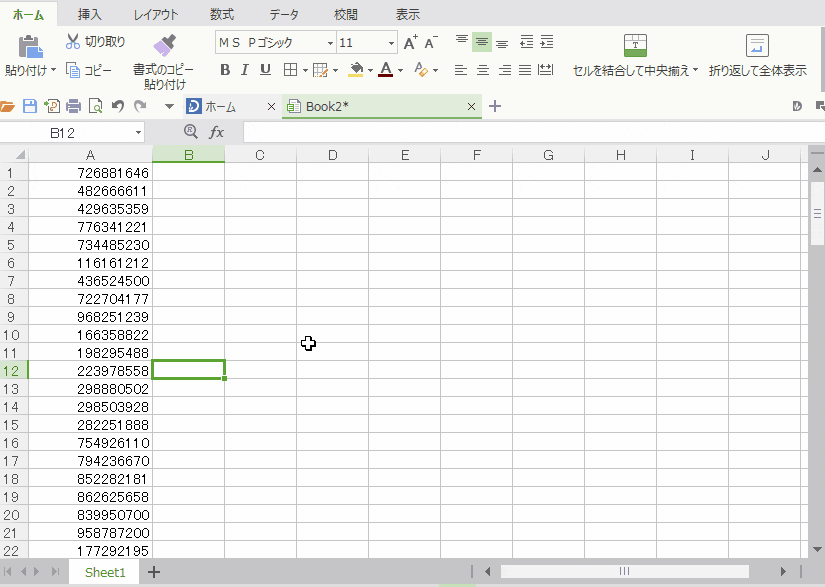Expand the font color dropdown arrow

click(400, 70)
